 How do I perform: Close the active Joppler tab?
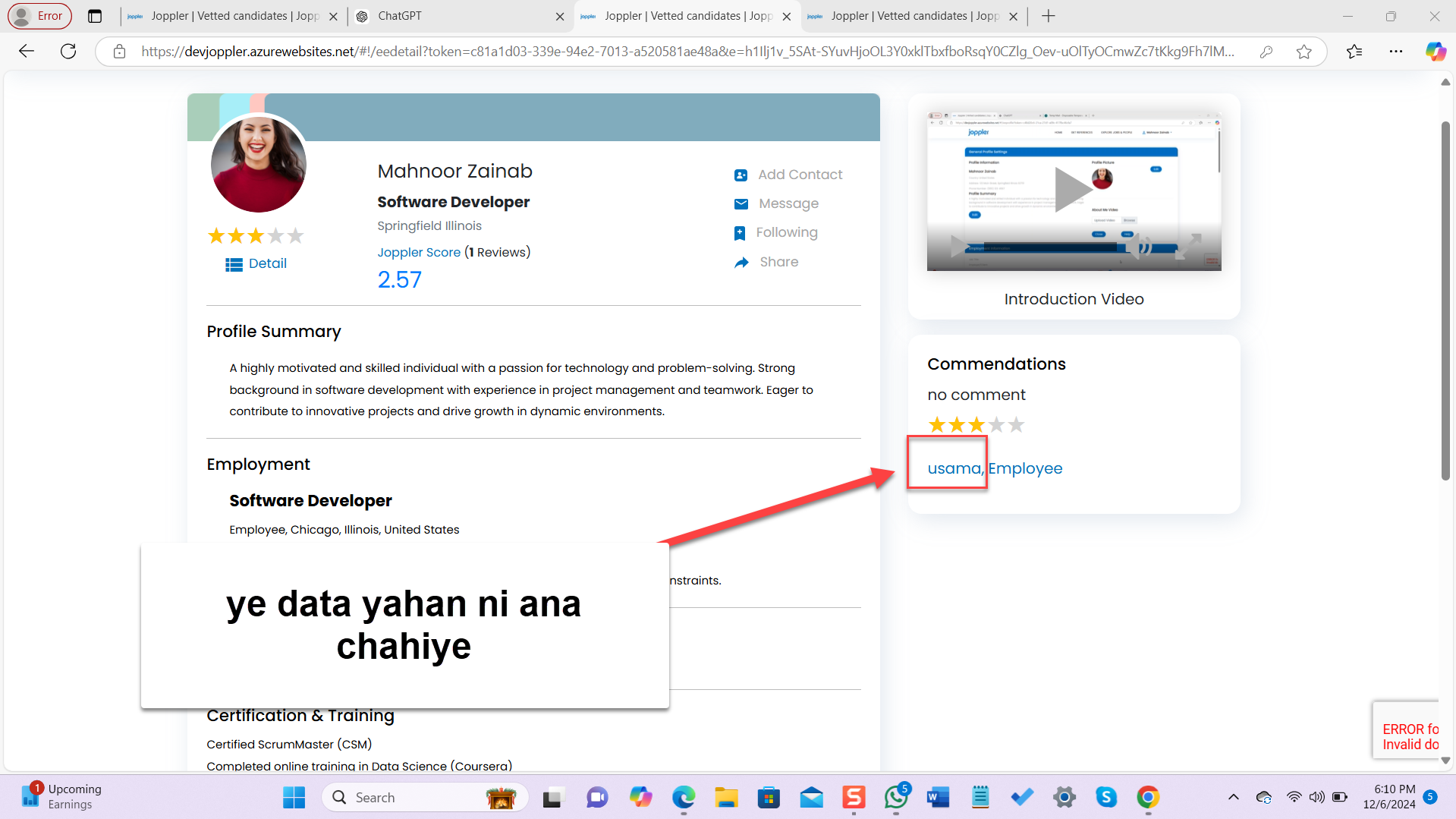(787, 16)
